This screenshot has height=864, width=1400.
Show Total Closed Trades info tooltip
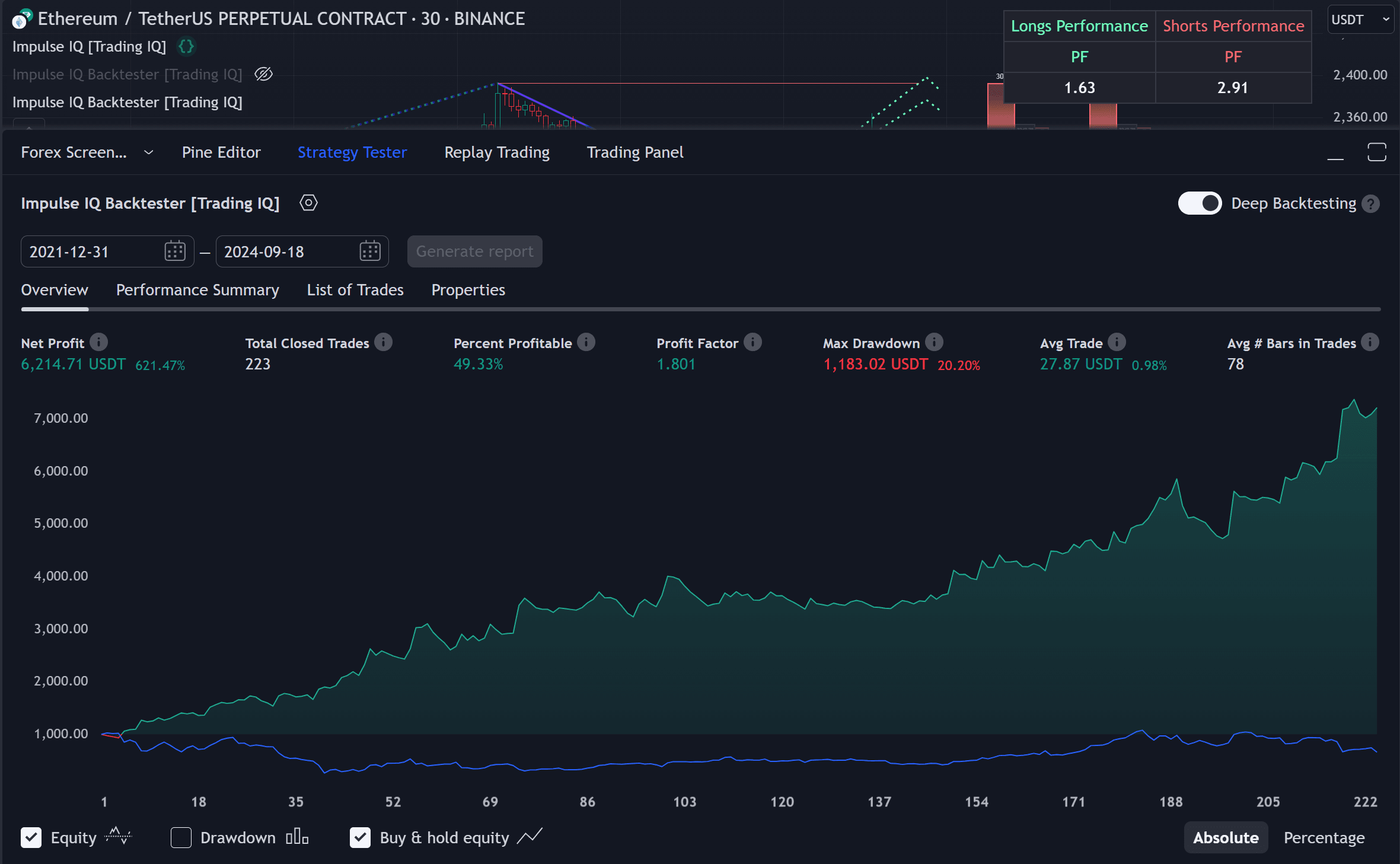pyautogui.click(x=383, y=342)
